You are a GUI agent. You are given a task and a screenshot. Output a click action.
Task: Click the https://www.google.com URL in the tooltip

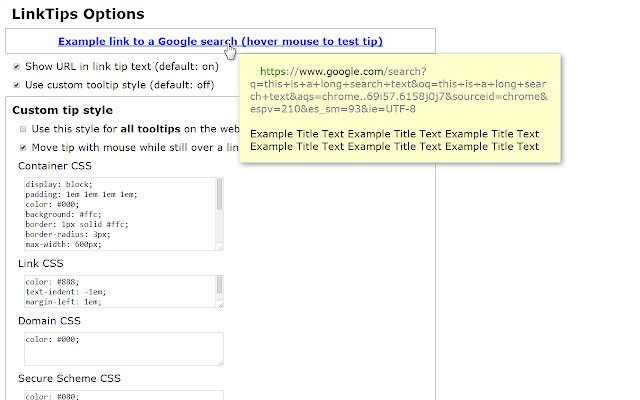pyautogui.click(x=322, y=71)
